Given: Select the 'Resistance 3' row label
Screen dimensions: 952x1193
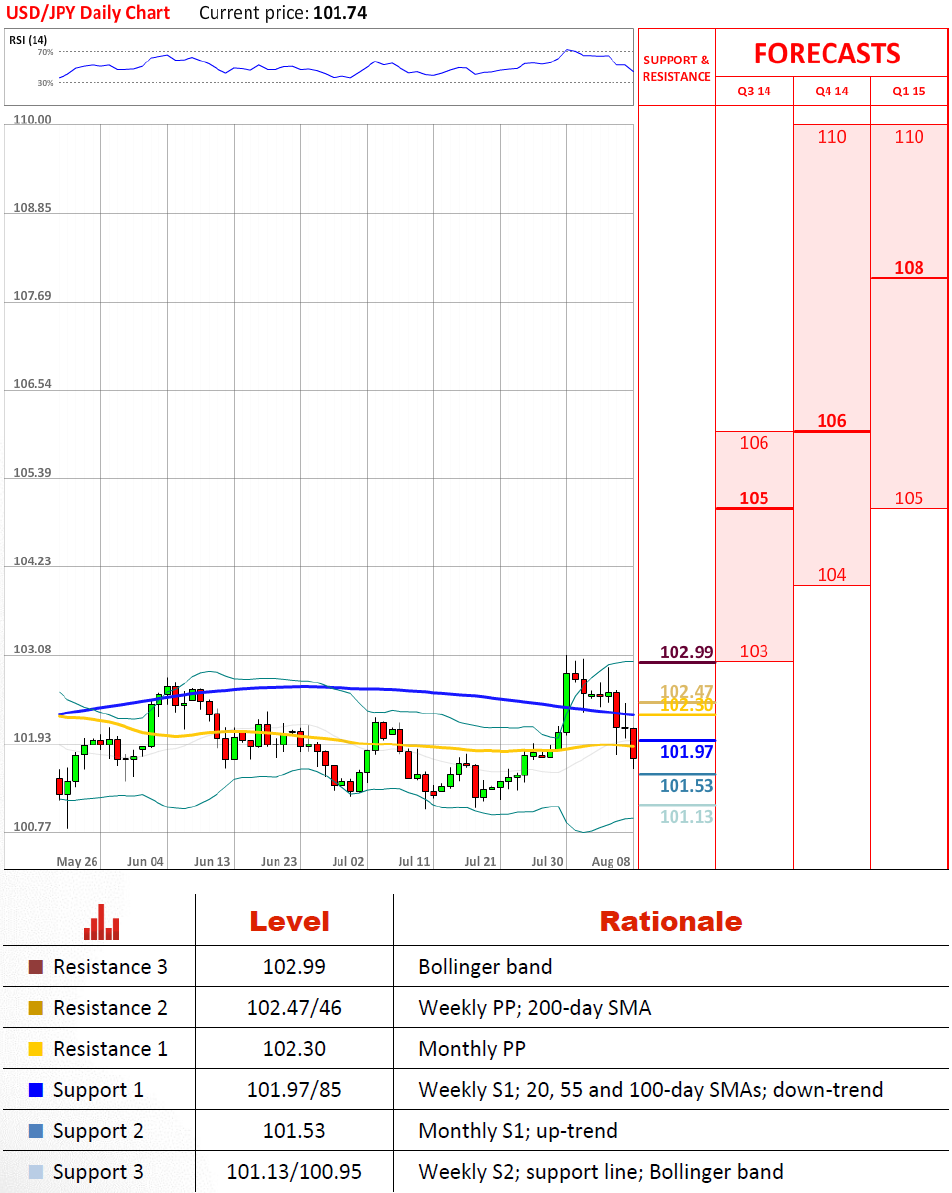Looking at the screenshot, I should [x=110, y=967].
